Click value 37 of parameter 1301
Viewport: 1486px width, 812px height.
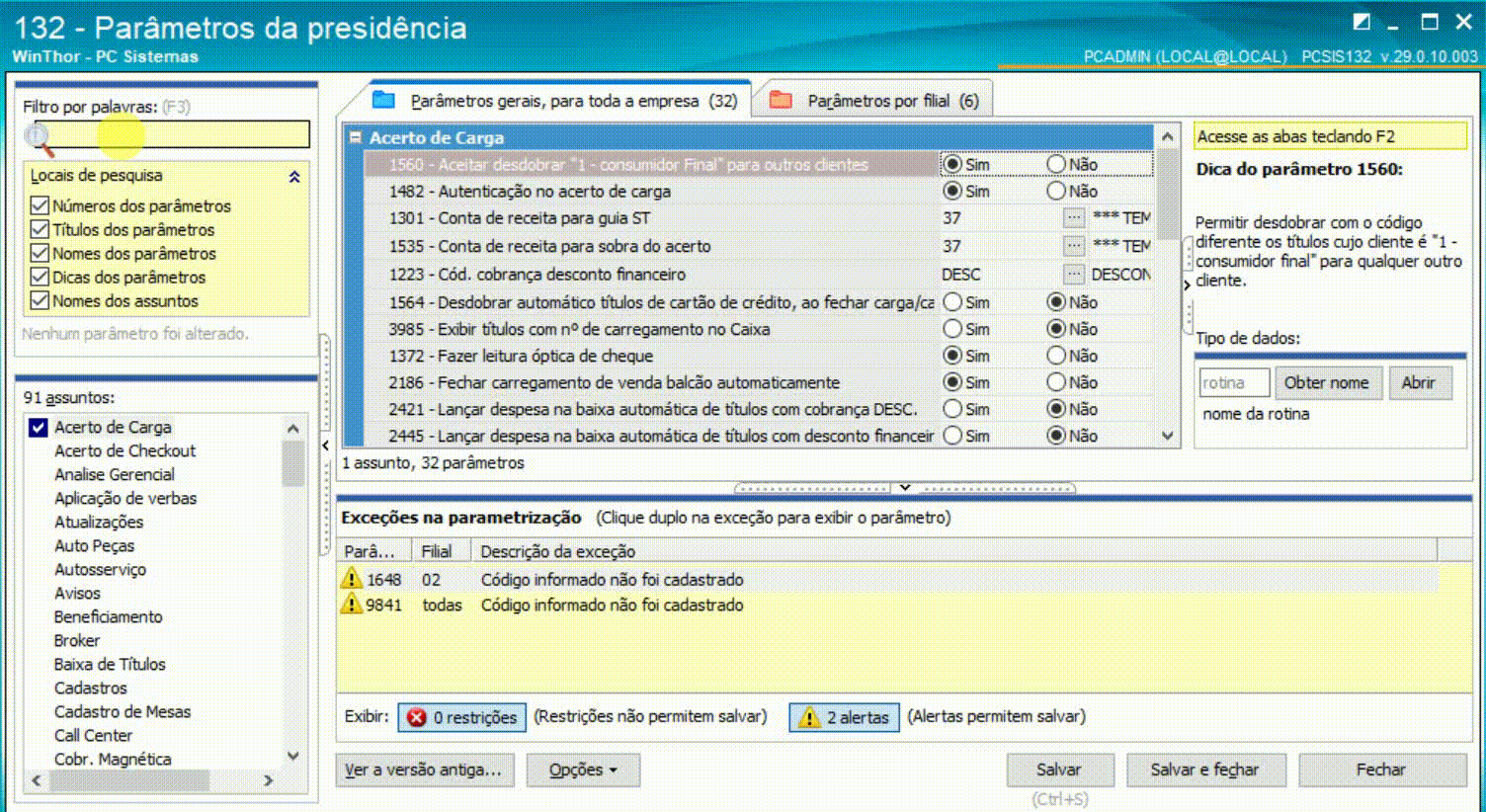[x=951, y=218]
